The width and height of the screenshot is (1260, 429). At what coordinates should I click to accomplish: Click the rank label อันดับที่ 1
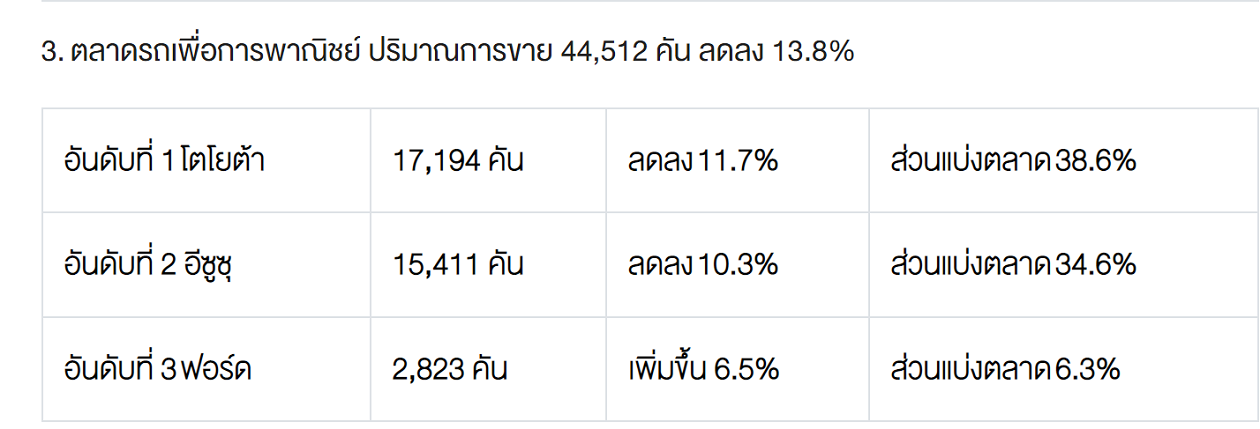[x=119, y=161]
